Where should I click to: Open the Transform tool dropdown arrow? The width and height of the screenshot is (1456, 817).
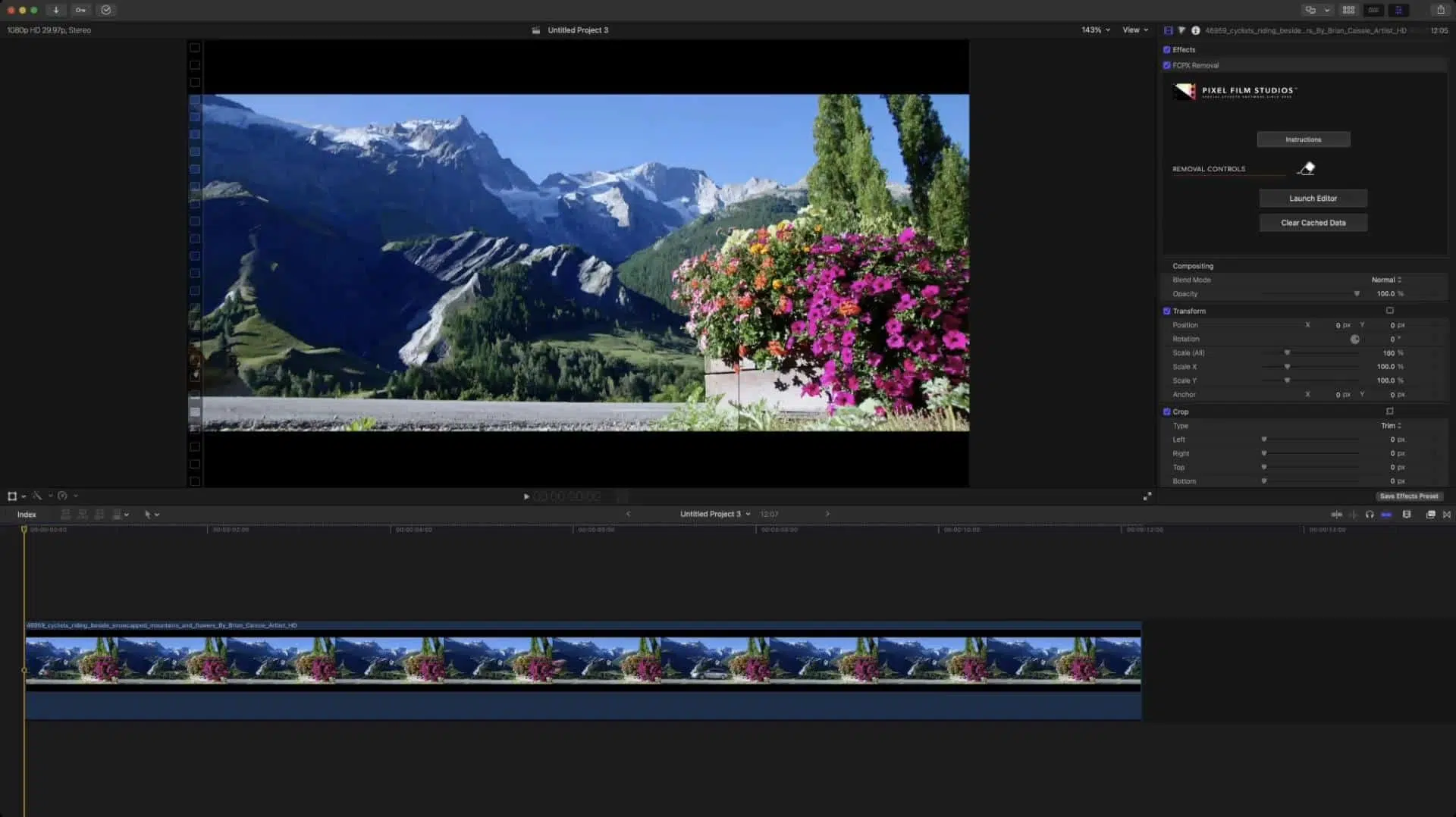pos(24,497)
